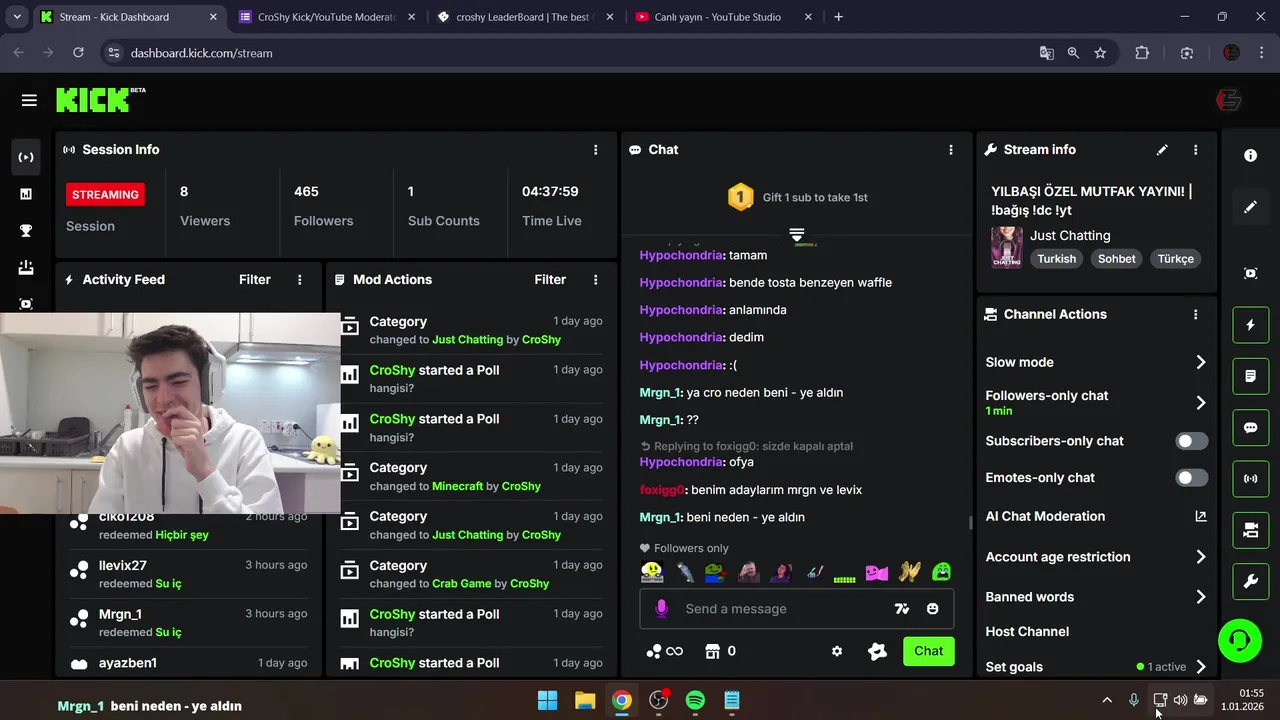Open the analytics bar-chart sidebar icon
Screen dimensions: 1280x720
(x=26, y=194)
